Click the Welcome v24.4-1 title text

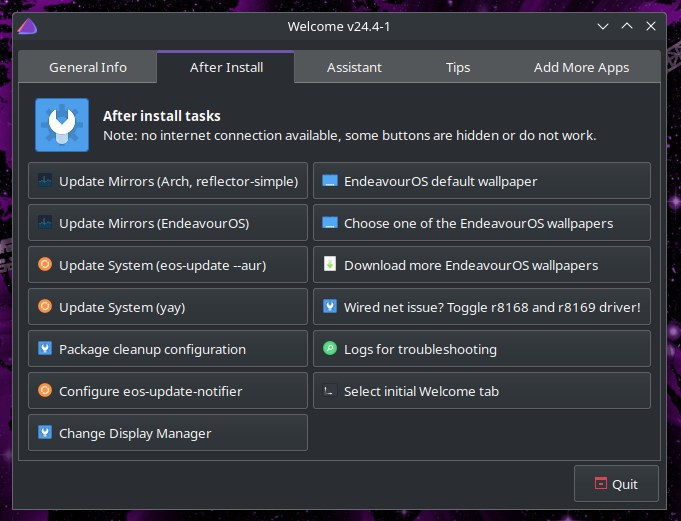[x=339, y=26]
